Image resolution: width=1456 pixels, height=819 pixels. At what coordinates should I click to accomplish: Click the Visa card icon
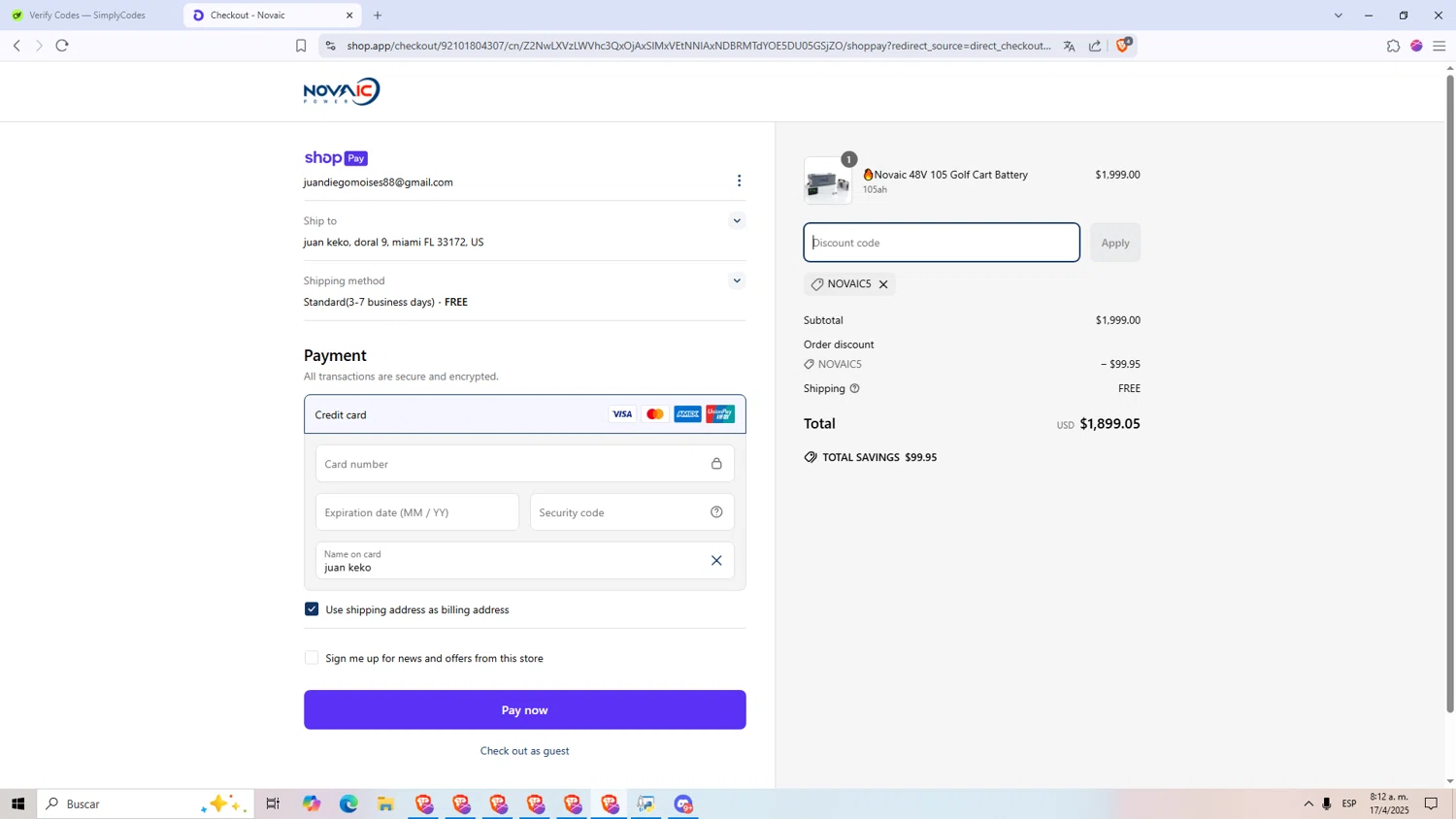click(622, 414)
